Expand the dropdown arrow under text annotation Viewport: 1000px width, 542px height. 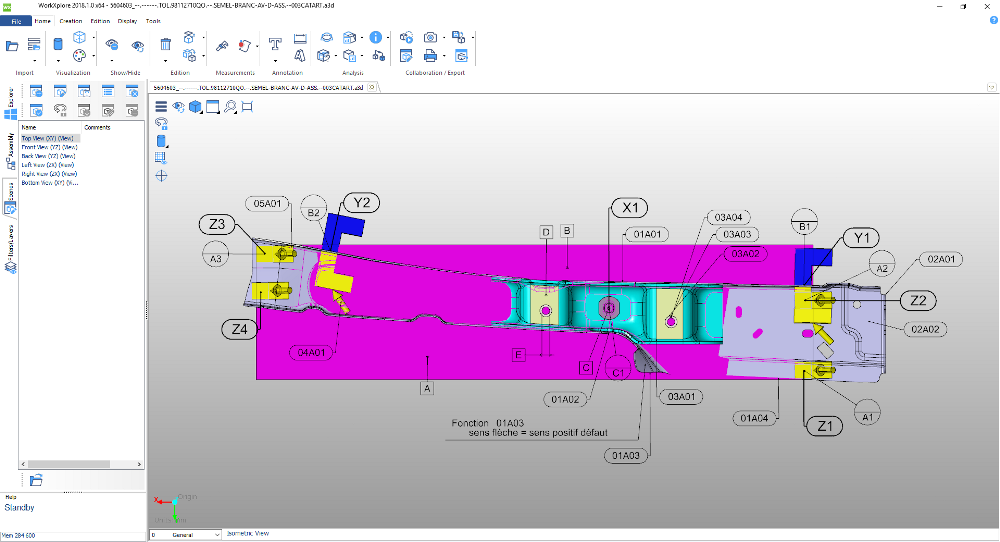275,62
